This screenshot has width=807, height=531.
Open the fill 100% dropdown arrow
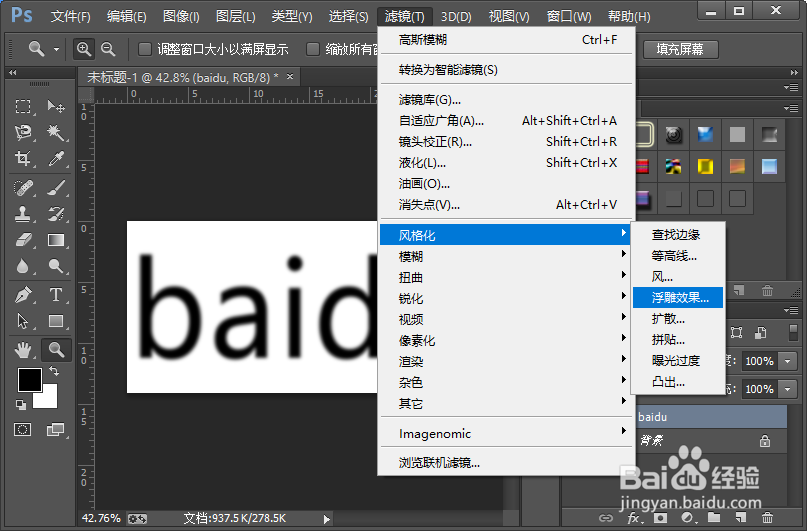click(x=787, y=389)
